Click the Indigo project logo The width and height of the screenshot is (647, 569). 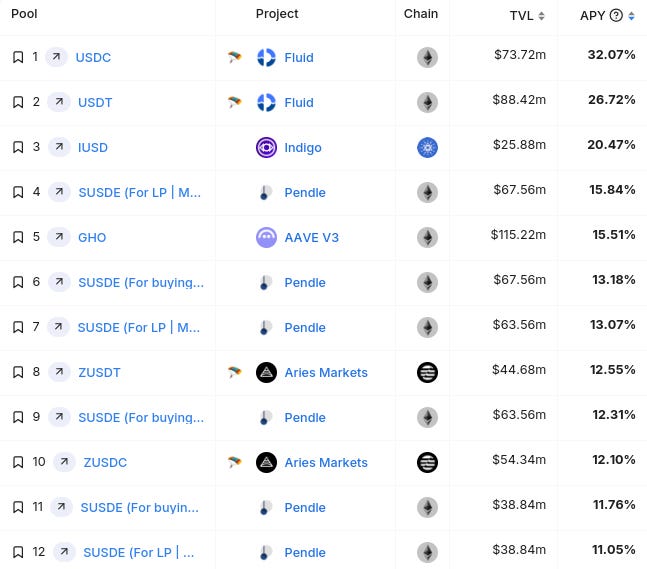266,147
